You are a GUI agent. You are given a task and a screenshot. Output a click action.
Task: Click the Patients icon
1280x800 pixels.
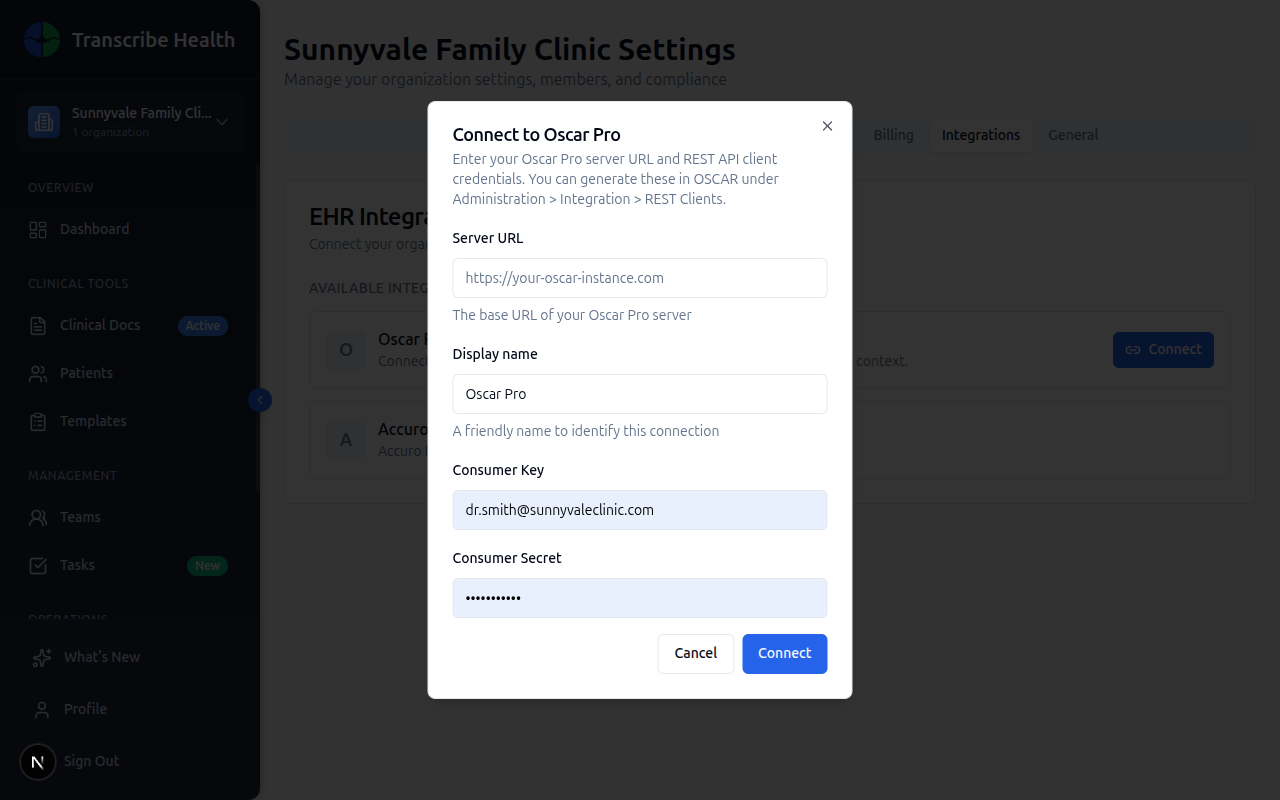(x=38, y=373)
